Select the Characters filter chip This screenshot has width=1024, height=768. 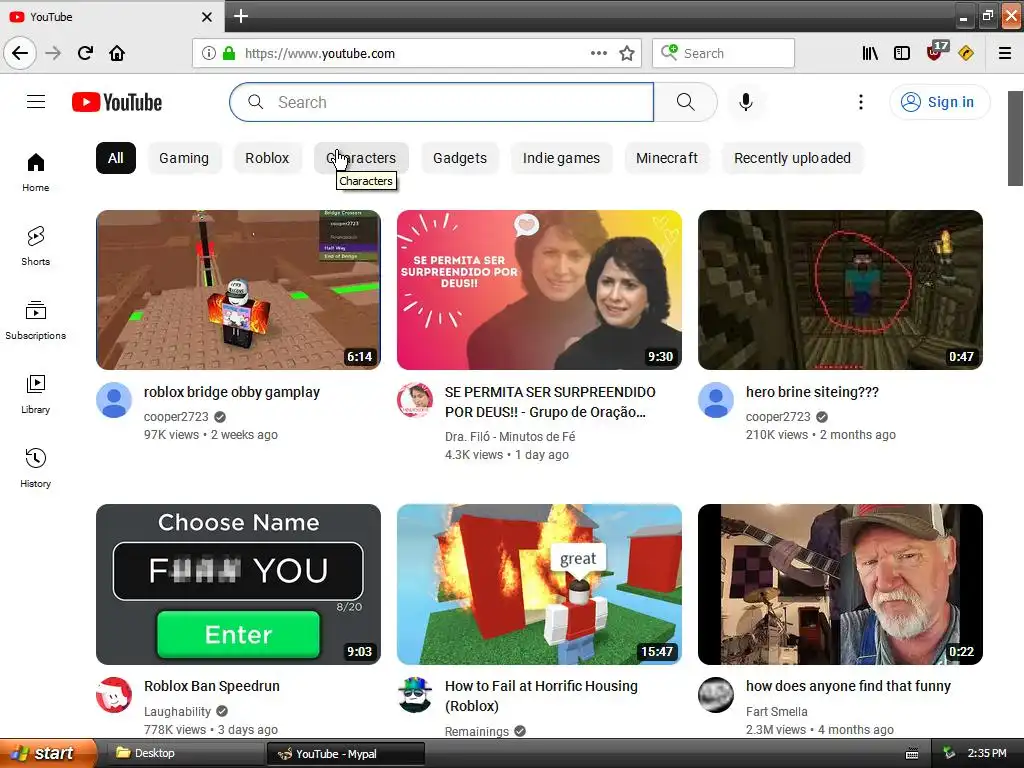361,158
